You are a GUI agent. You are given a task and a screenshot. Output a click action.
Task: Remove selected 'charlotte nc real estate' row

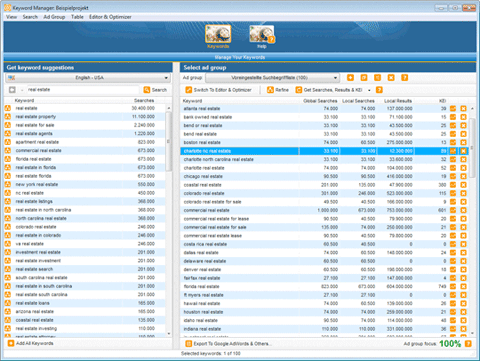[463, 151]
